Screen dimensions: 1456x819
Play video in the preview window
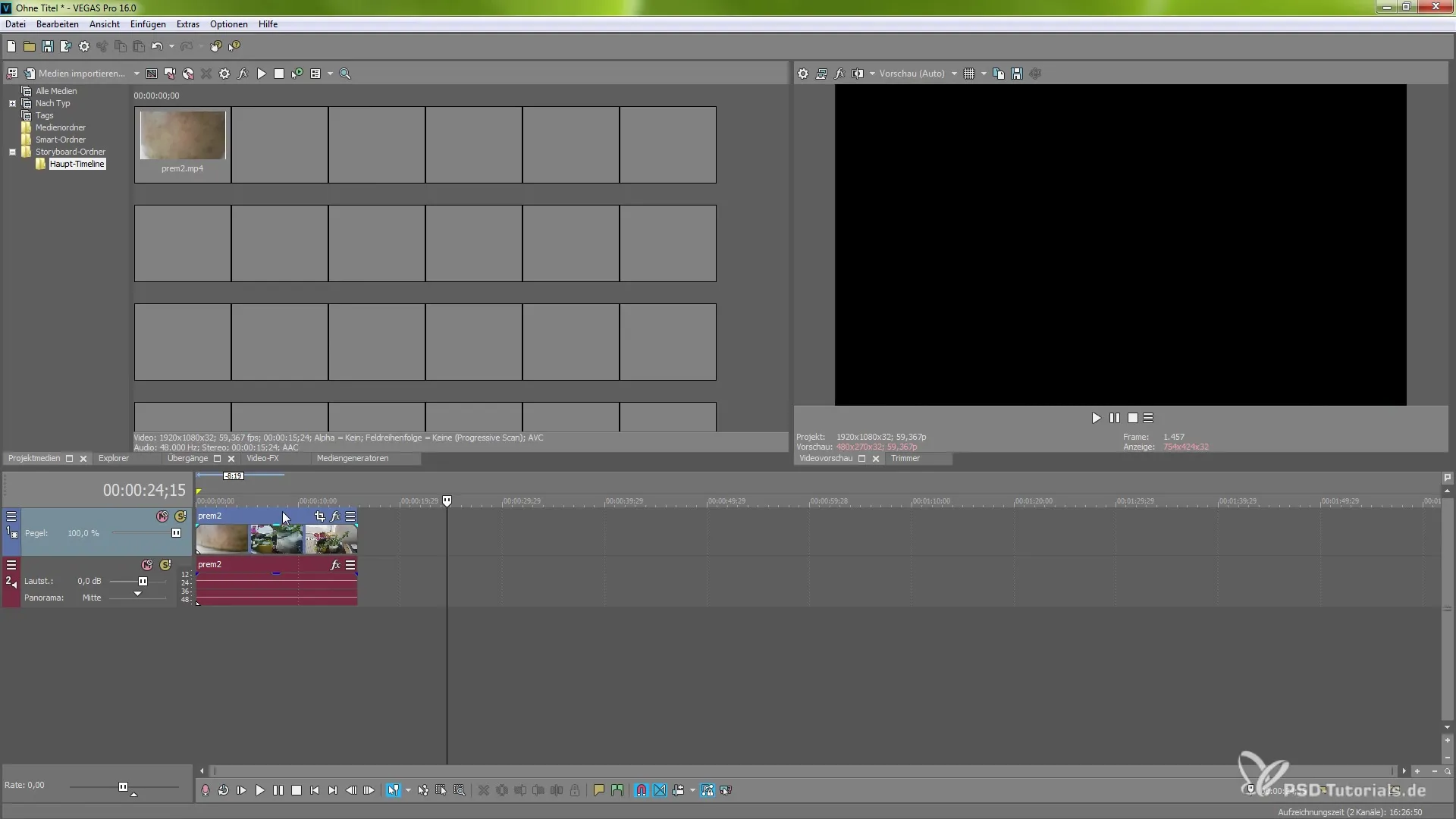(1096, 418)
